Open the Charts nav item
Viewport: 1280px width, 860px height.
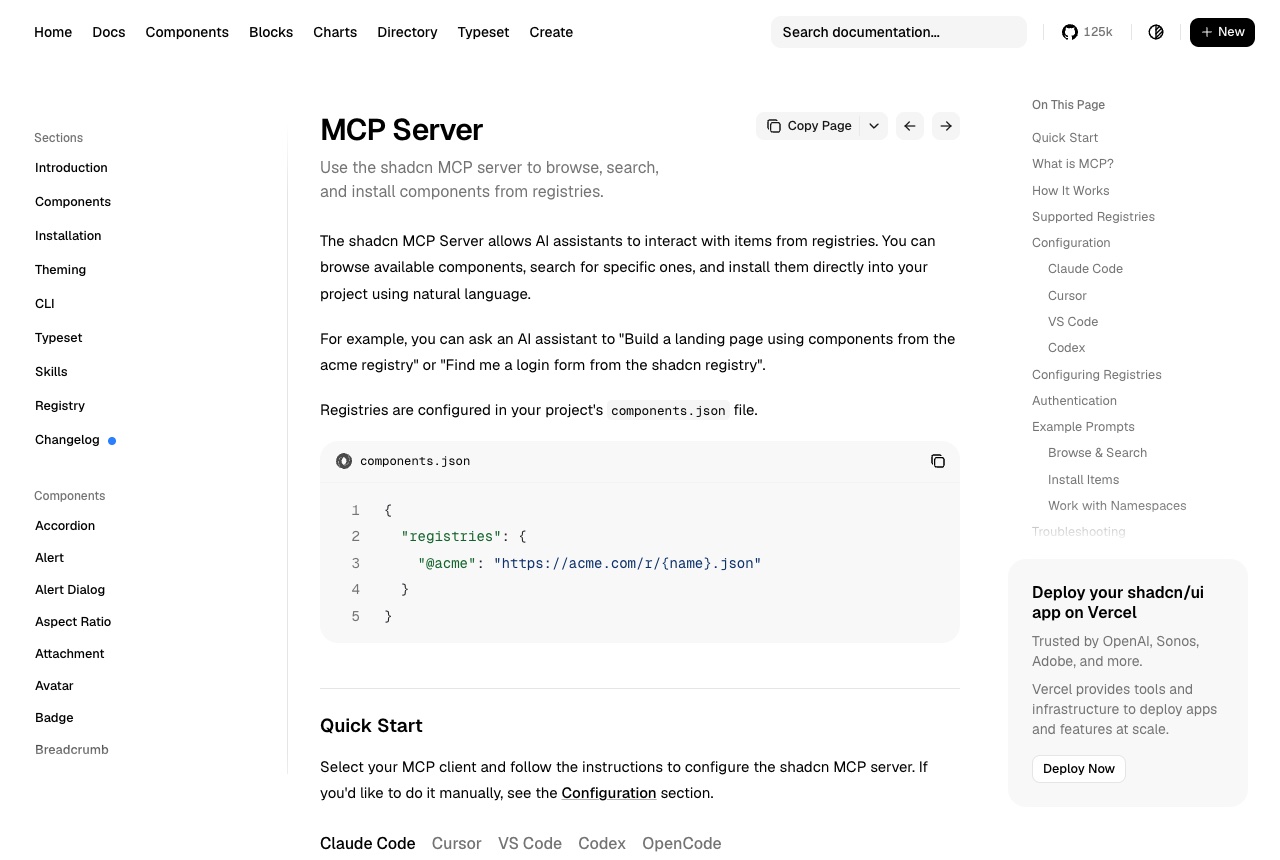pos(335,32)
